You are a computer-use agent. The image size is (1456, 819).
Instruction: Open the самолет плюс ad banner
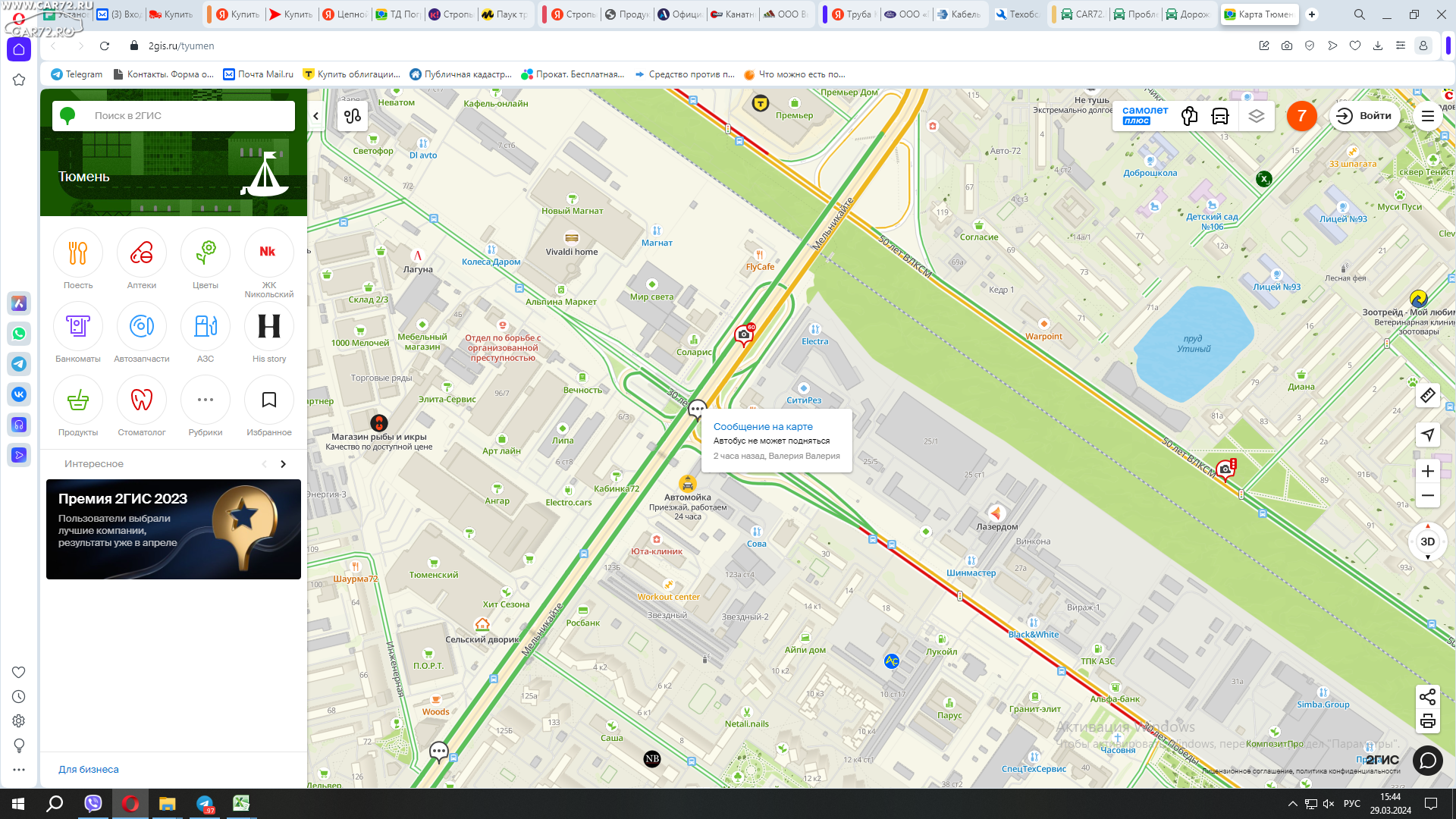(1145, 116)
